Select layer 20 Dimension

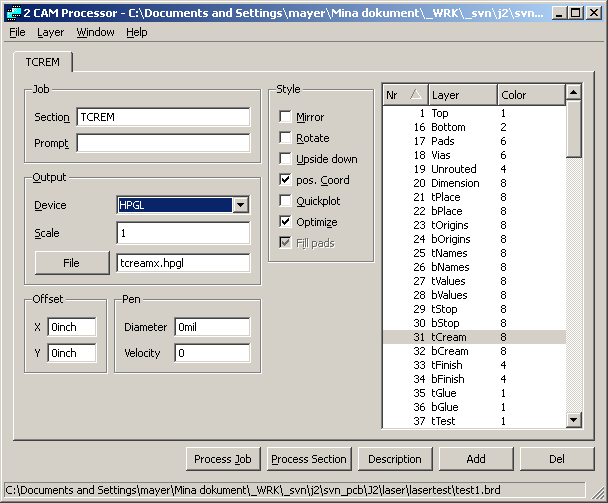(475, 183)
